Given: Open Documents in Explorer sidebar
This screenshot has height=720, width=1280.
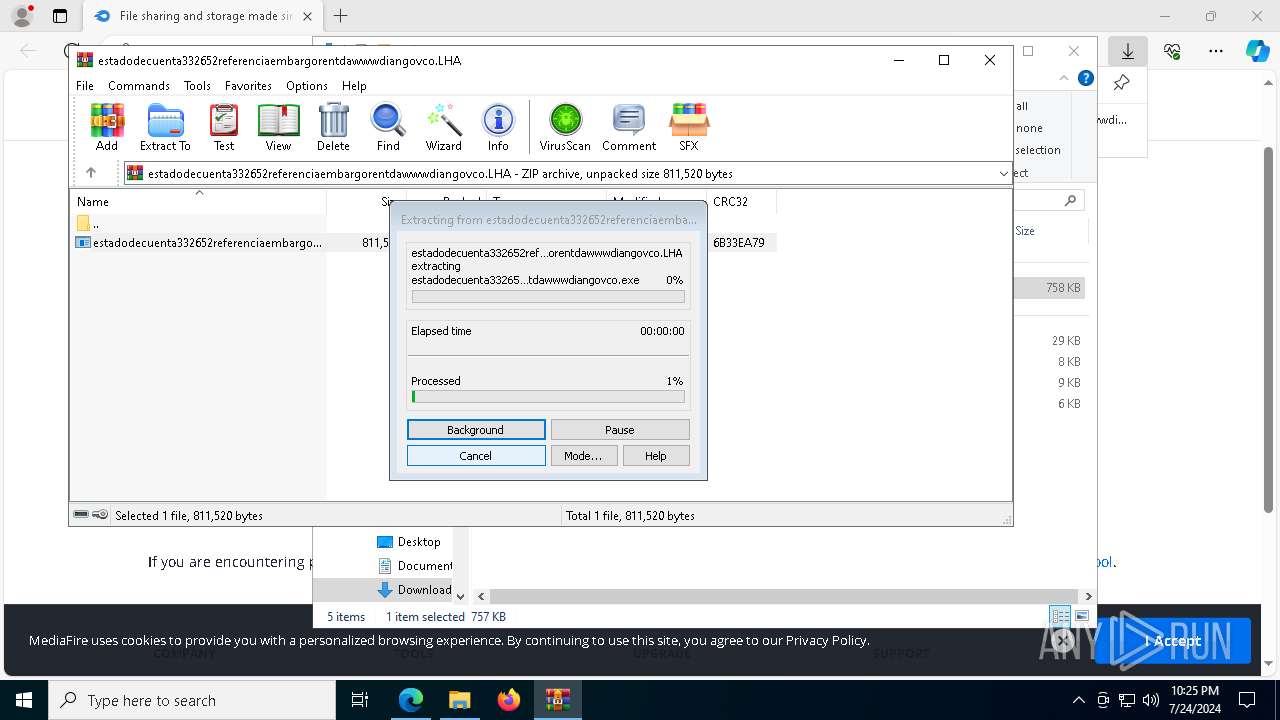Looking at the screenshot, I should click(x=414, y=566).
